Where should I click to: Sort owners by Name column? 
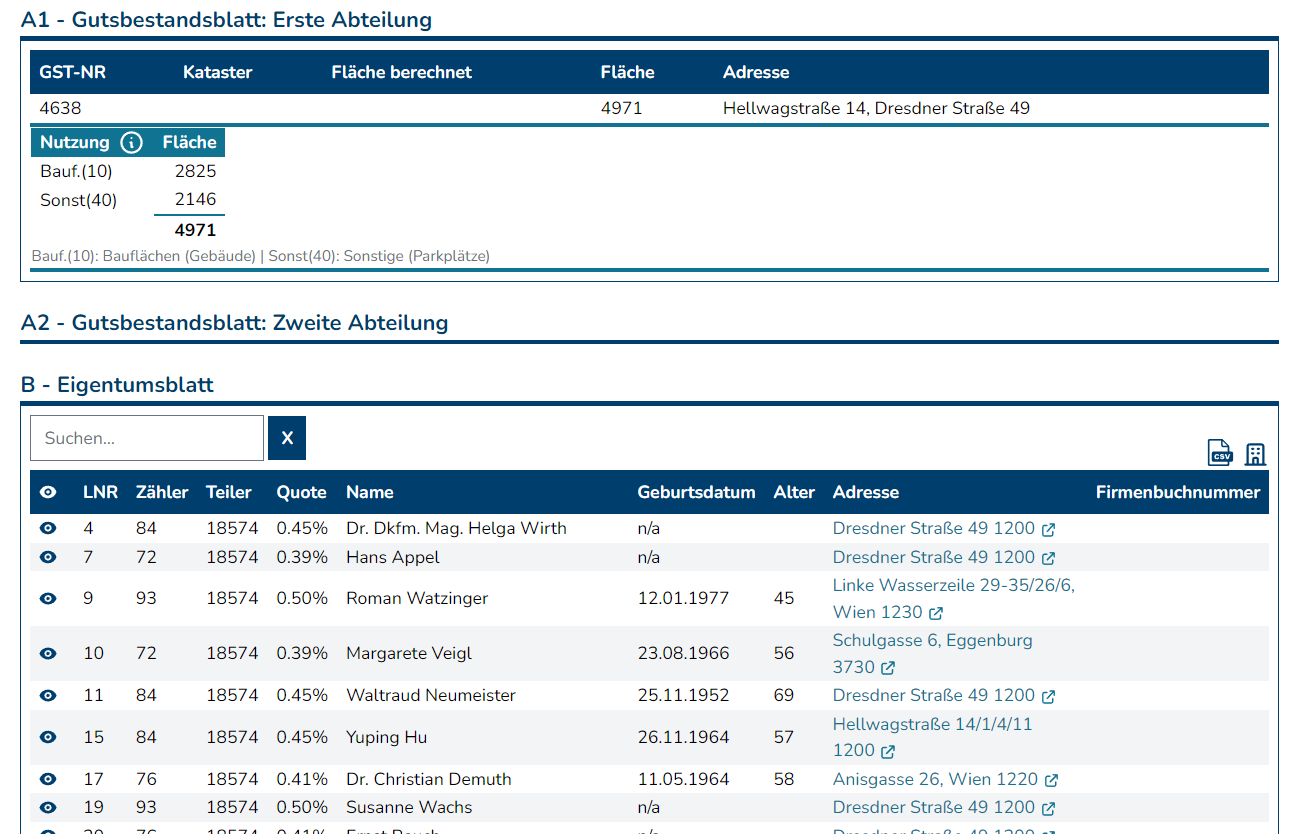tap(370, 492)
